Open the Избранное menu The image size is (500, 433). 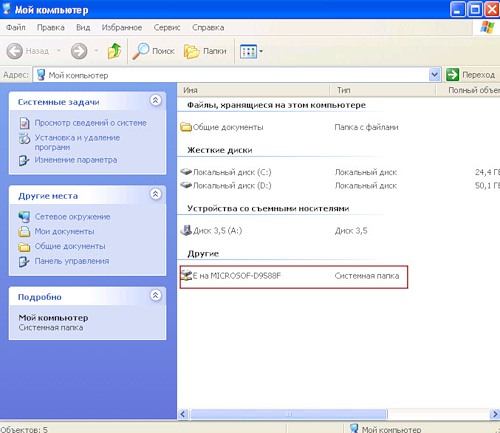coord(122,27)
